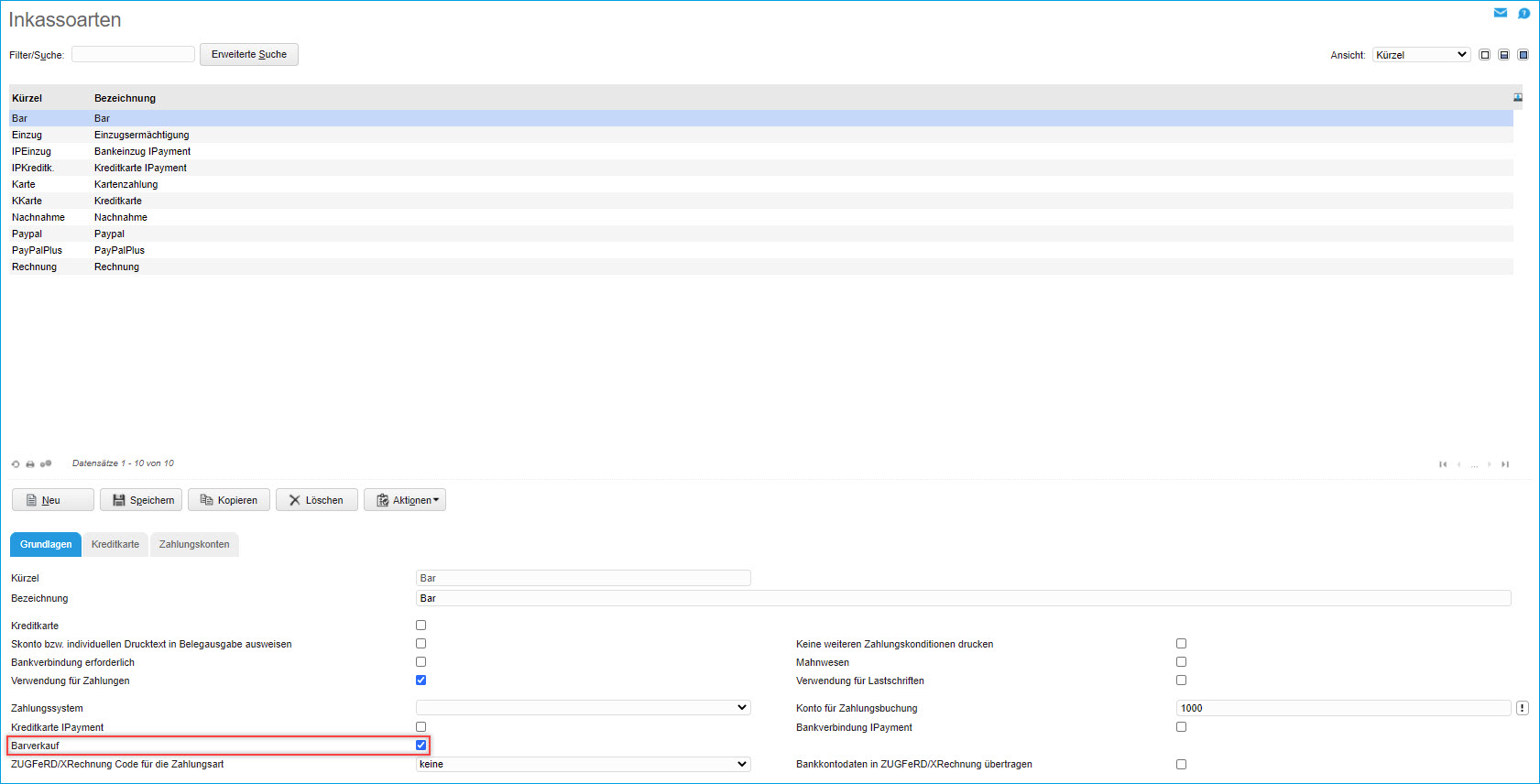Click the grey dots icon beside printer
This screenshot has width=1540, height=784.
click(46, 464)
